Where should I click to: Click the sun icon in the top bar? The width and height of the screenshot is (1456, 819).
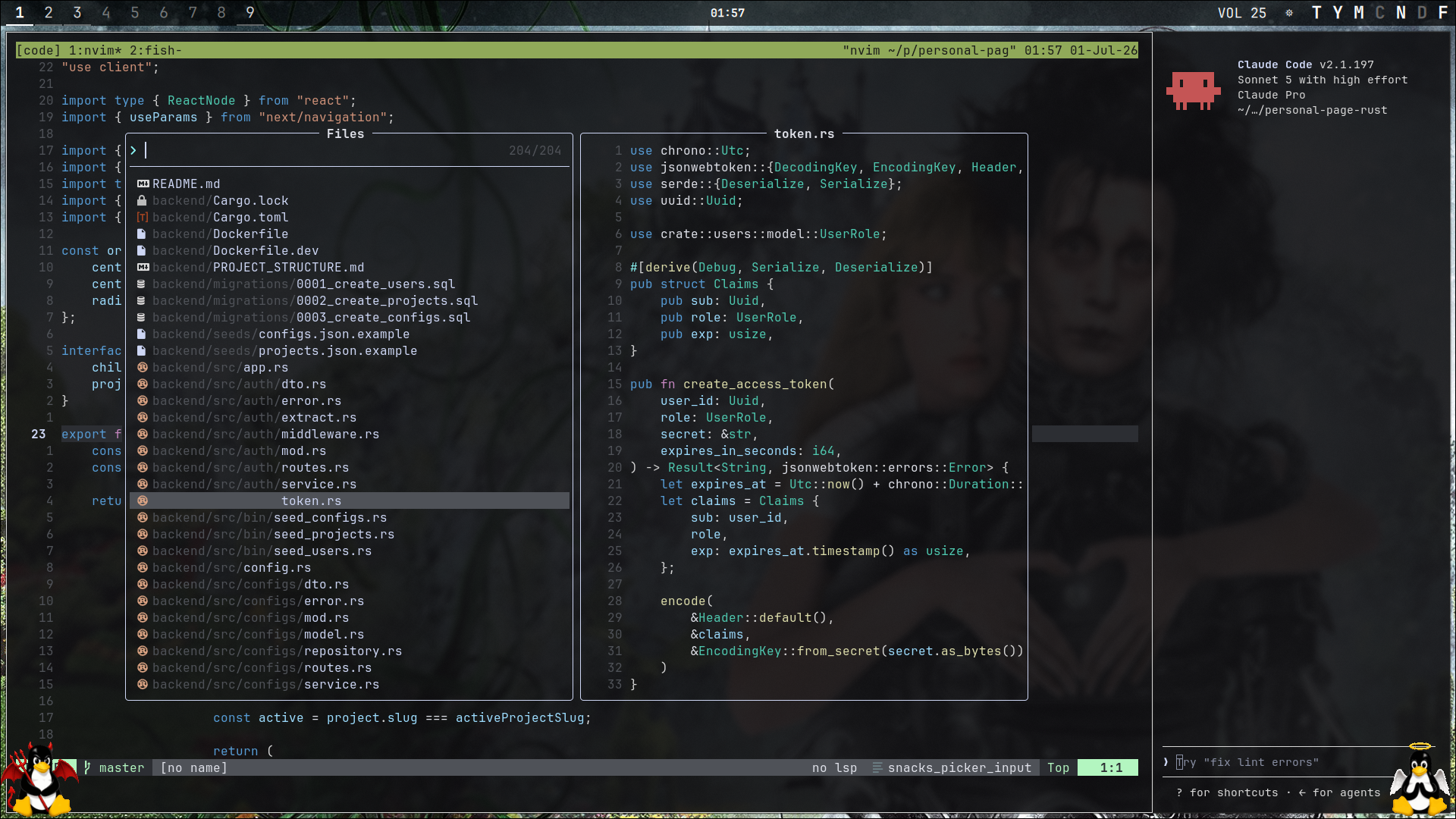pos(1289,13)
